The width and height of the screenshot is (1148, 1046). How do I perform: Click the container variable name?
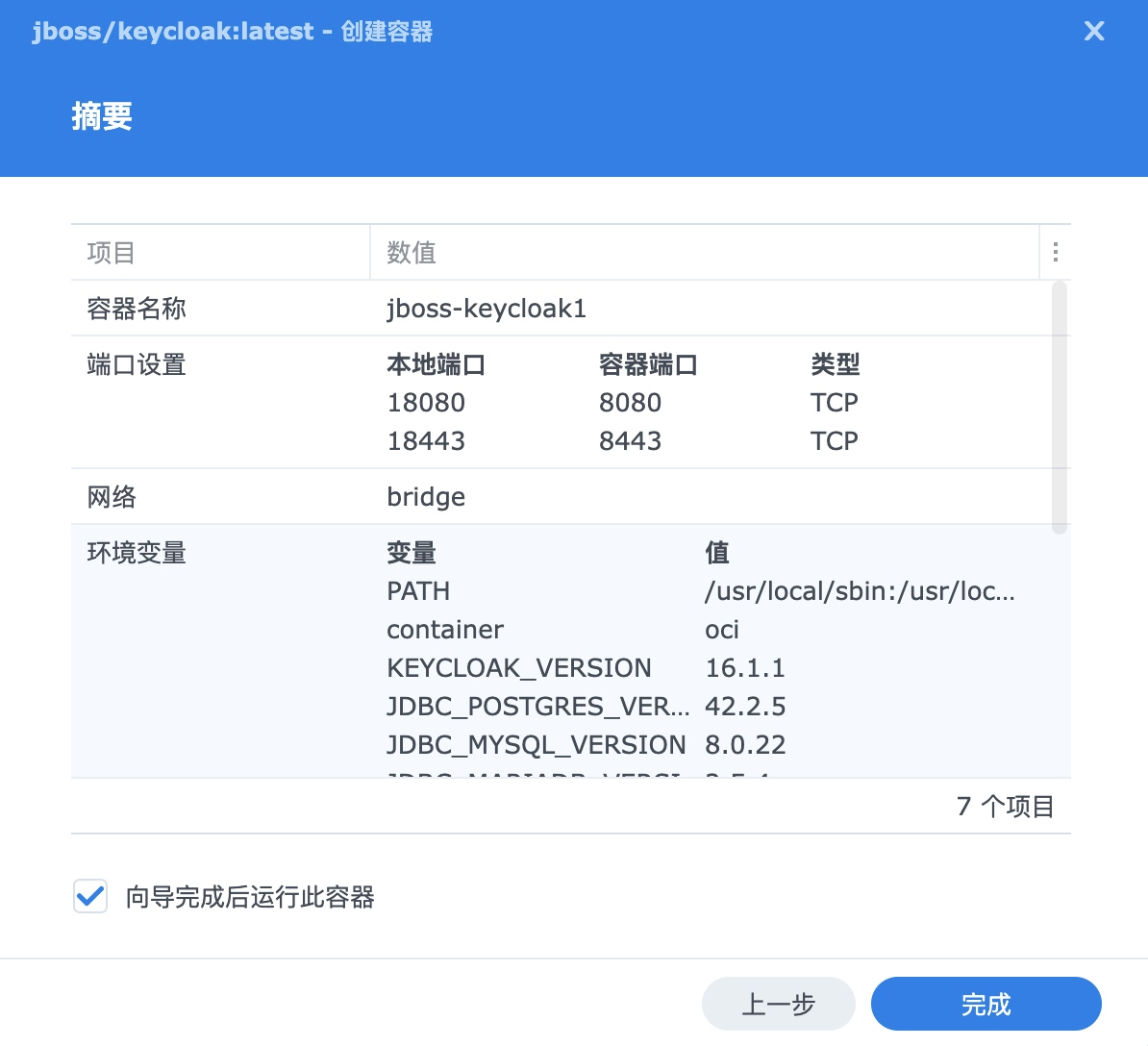click(x=445, y=630)
